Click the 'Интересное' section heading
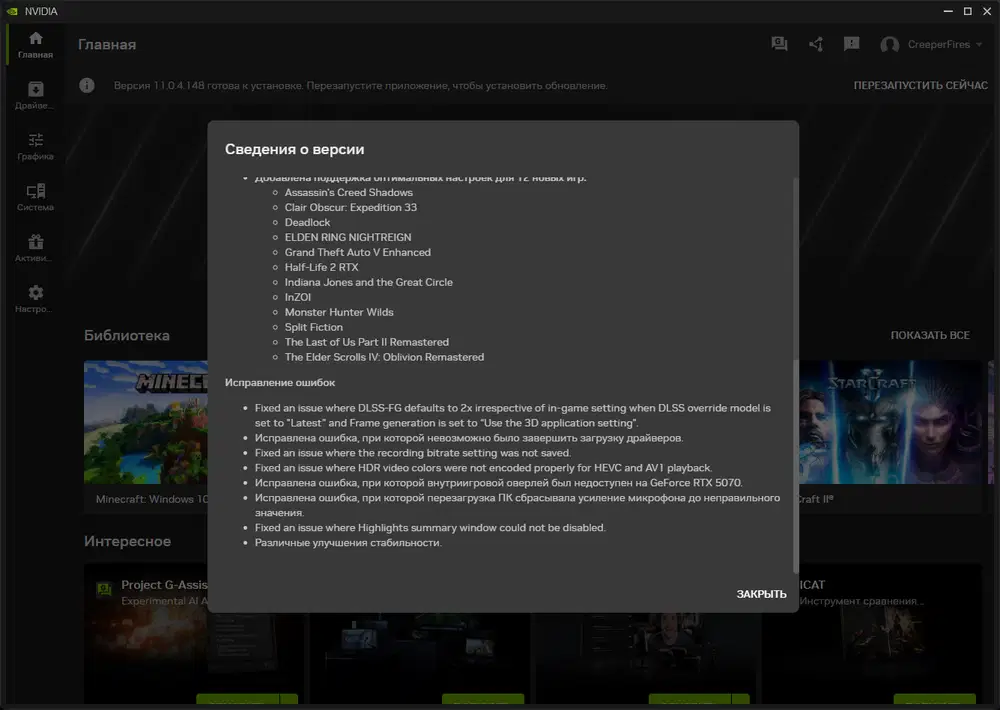This screenshot has width=1000, height=710. tap(128, 542)
